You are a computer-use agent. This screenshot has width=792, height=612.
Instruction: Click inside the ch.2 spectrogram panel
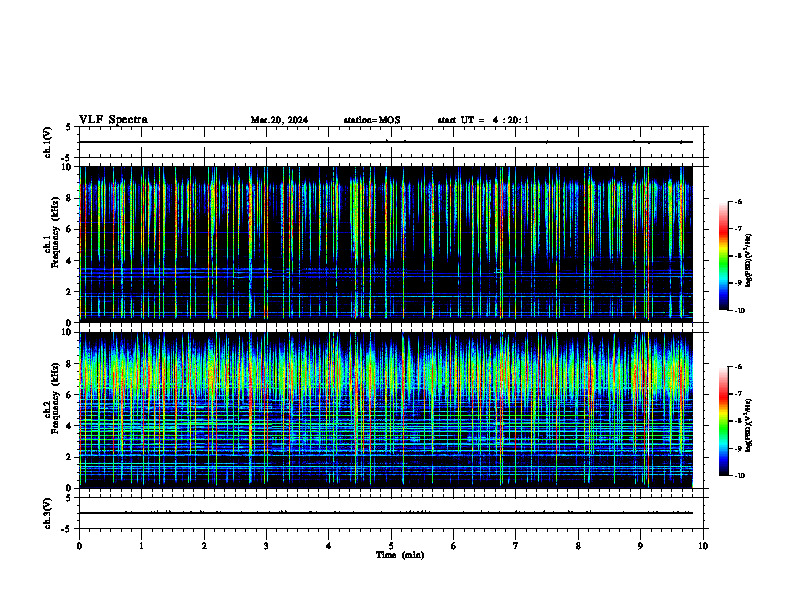coord(386,410)
